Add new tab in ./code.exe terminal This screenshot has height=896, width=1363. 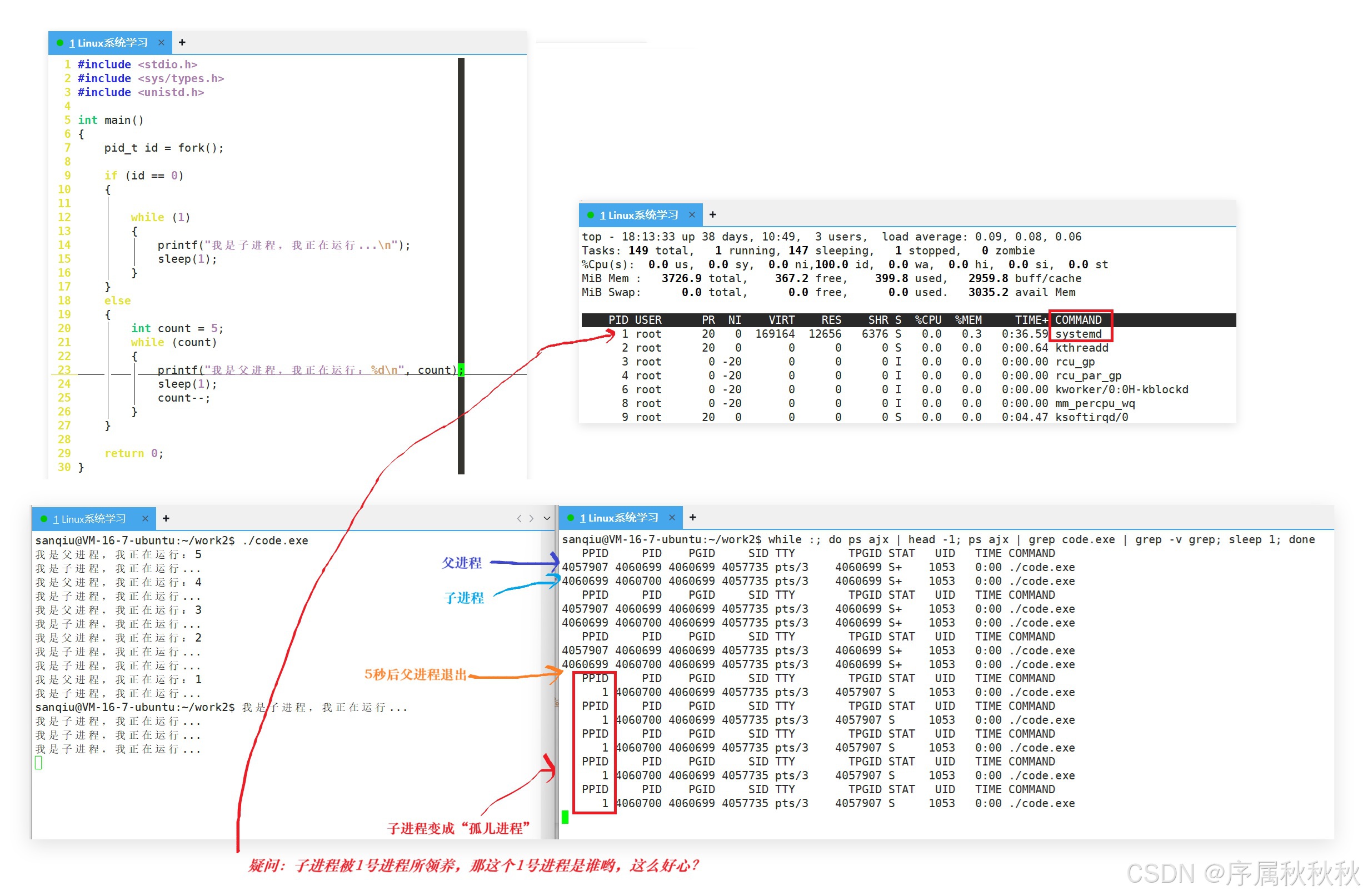(166, 518)
